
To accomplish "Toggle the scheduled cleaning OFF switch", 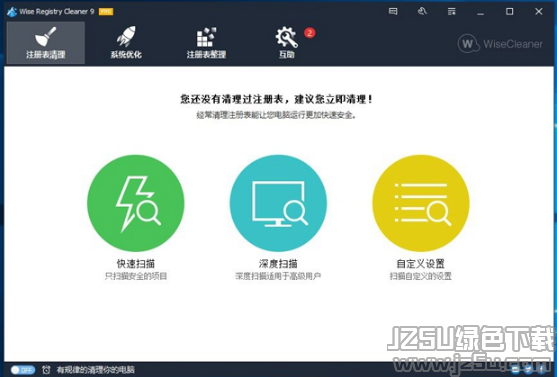I will tap(22, 370).
